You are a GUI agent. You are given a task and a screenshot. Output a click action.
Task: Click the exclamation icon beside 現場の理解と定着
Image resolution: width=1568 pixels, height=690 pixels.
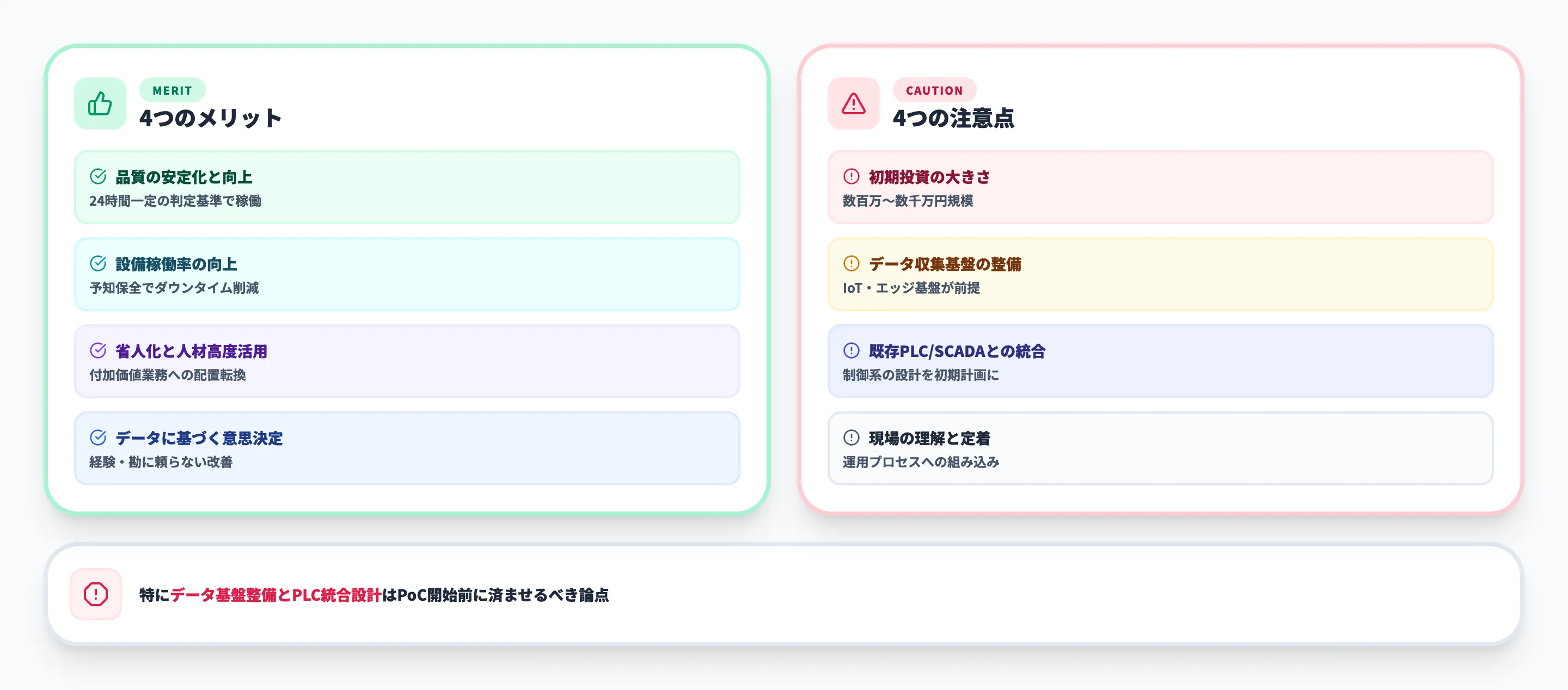click(850, 438)
